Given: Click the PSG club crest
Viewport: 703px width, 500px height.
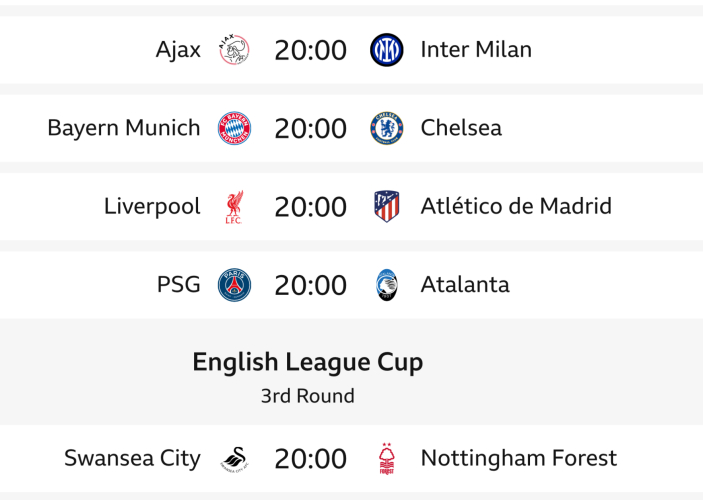Looking at the screenshot, I should 234,285.
